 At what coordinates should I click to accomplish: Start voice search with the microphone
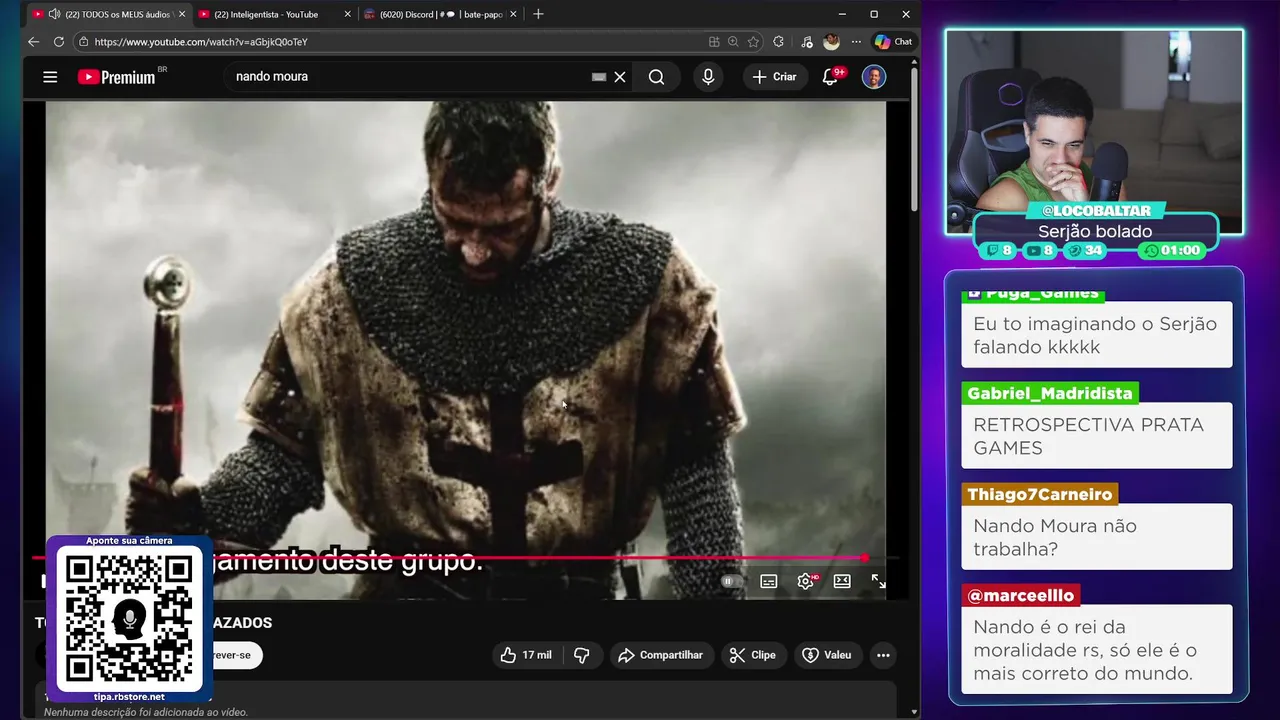[708, 77]
